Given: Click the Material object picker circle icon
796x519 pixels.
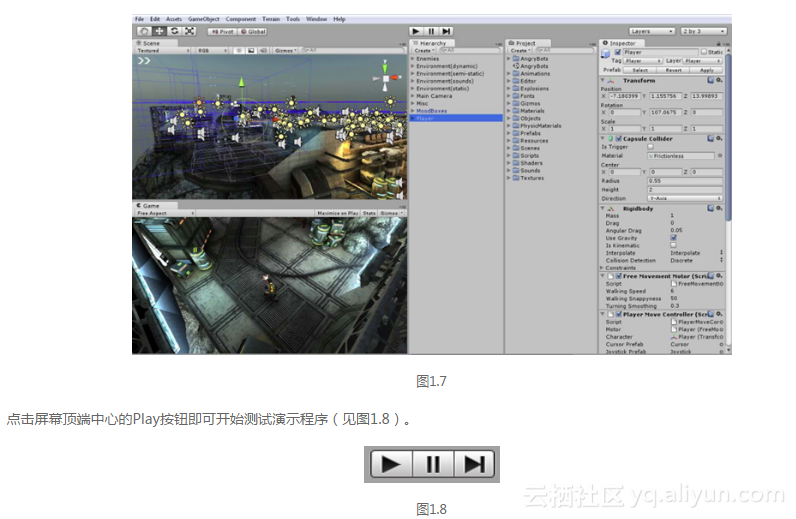Looking at the screenshot, I should [x=720, y=156].
